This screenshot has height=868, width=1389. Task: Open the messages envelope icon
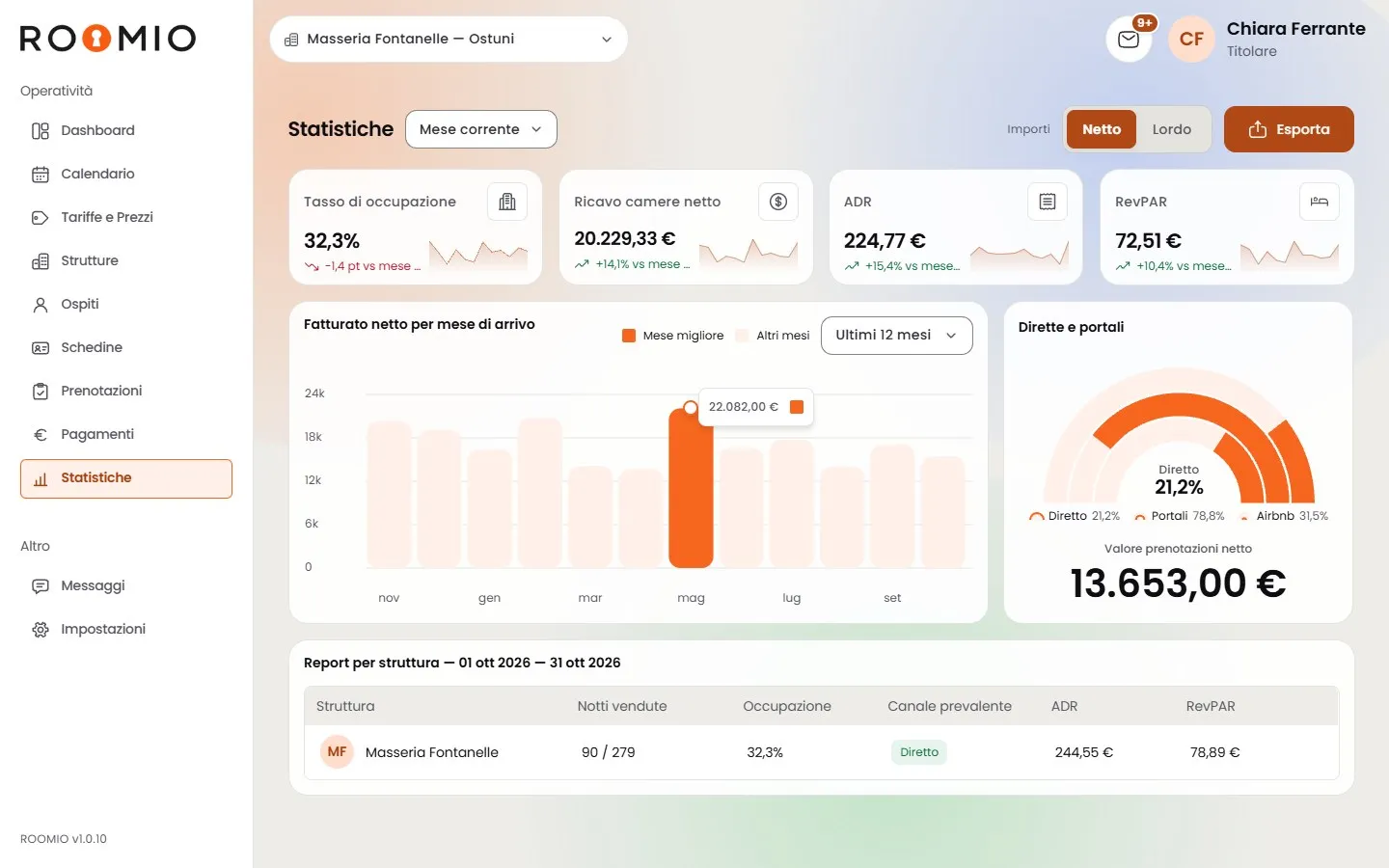tap(1128, 40)
